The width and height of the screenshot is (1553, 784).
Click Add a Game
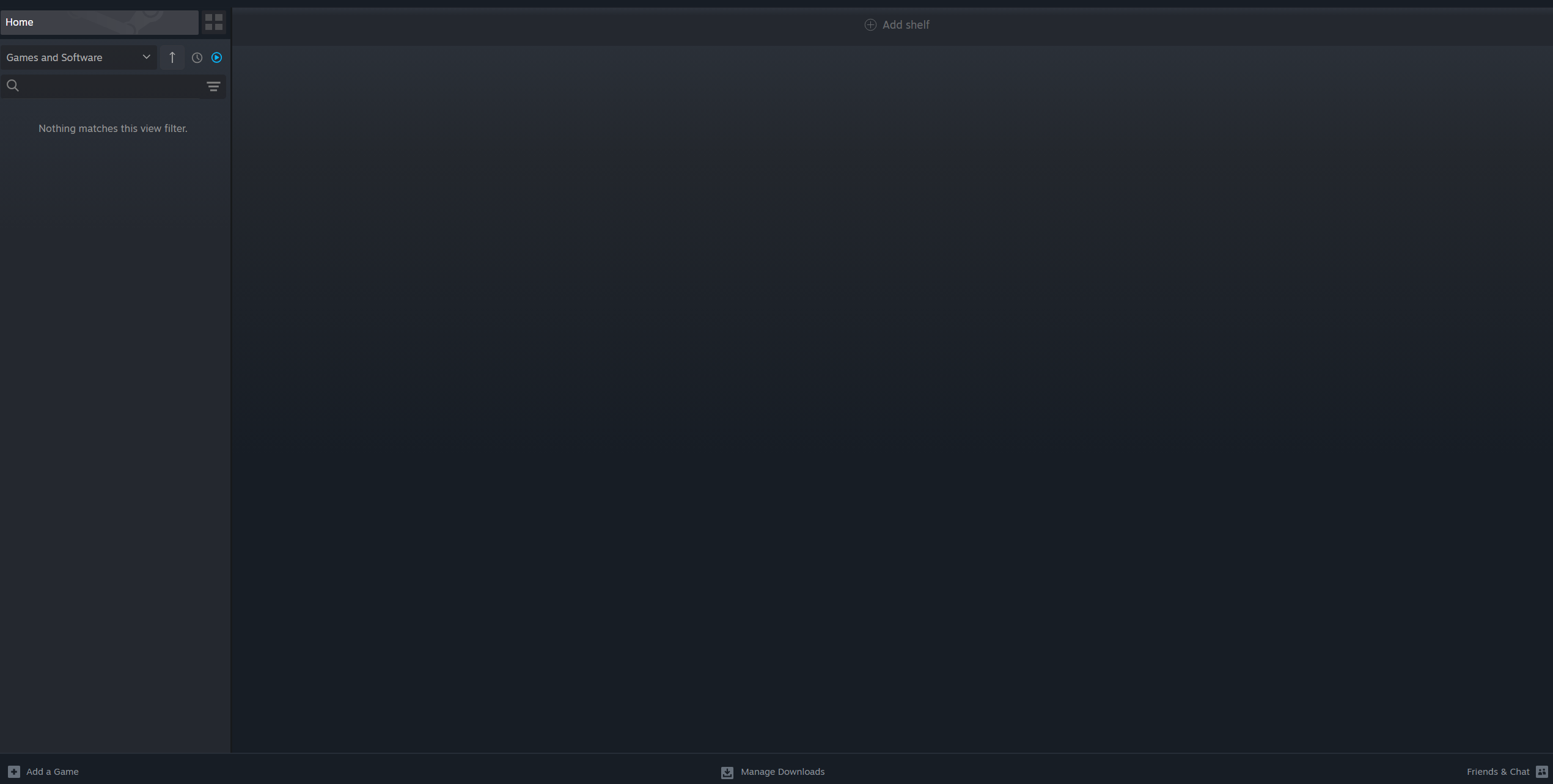coord(43,772)
